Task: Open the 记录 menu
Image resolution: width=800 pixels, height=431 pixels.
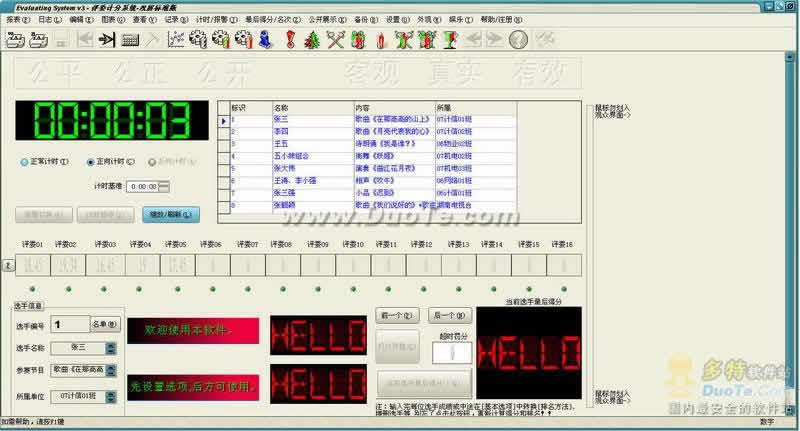Action: click(x=176, y=19)
